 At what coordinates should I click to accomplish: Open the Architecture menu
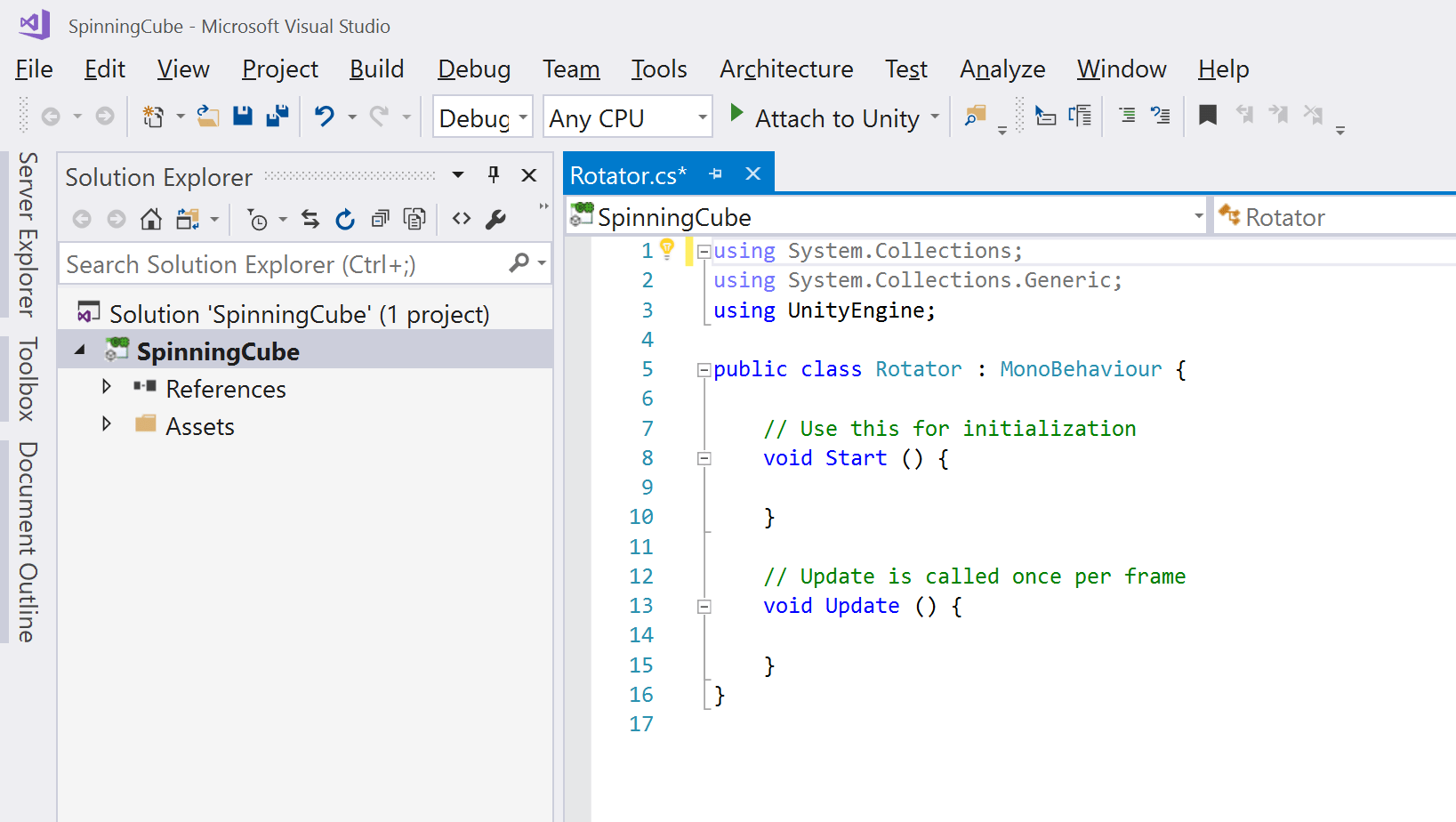pos(786,68)
